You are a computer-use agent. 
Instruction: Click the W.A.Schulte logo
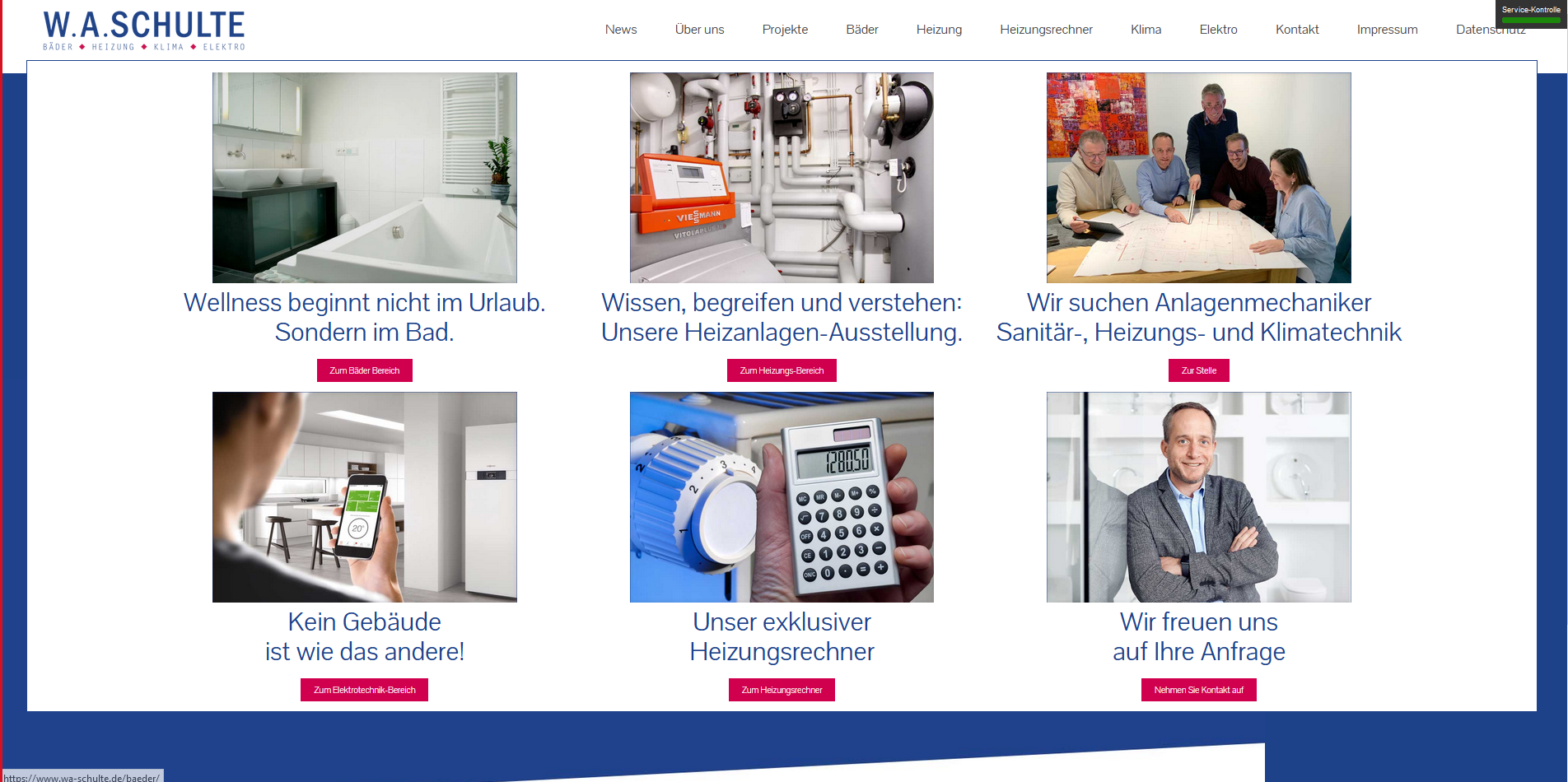144,30
